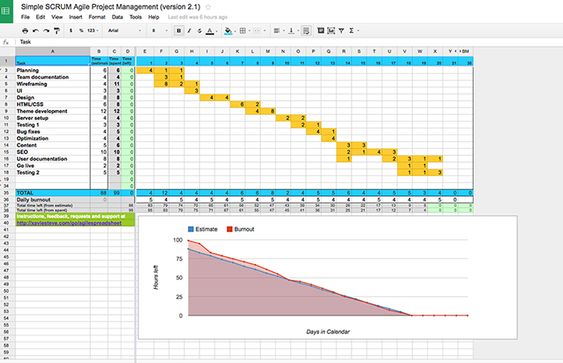Insert a comment from toolbar
The image size is (563, 363).
click(x=321, y=31)
